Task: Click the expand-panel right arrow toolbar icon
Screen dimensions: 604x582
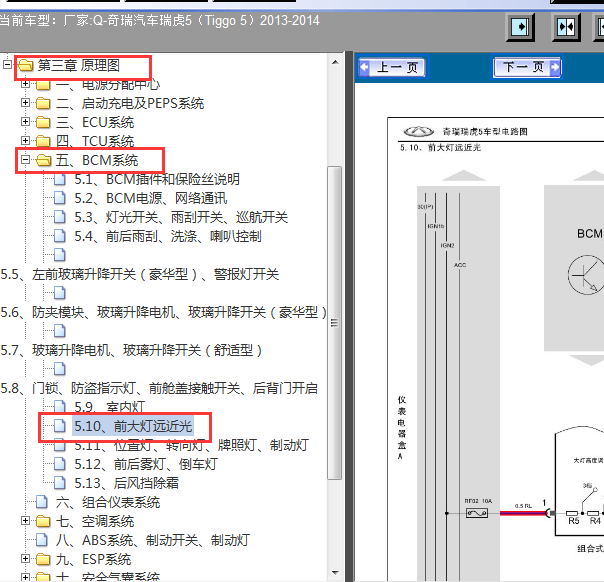Action: (520, 27)
